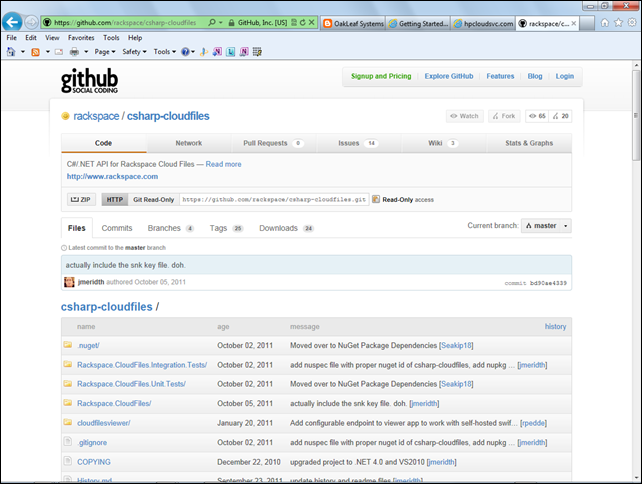The height and width of the screenshot is (484, 642).
Task: Open the command bar Tools dropdown
Action: pyautogui.click(x=165, y=52)
